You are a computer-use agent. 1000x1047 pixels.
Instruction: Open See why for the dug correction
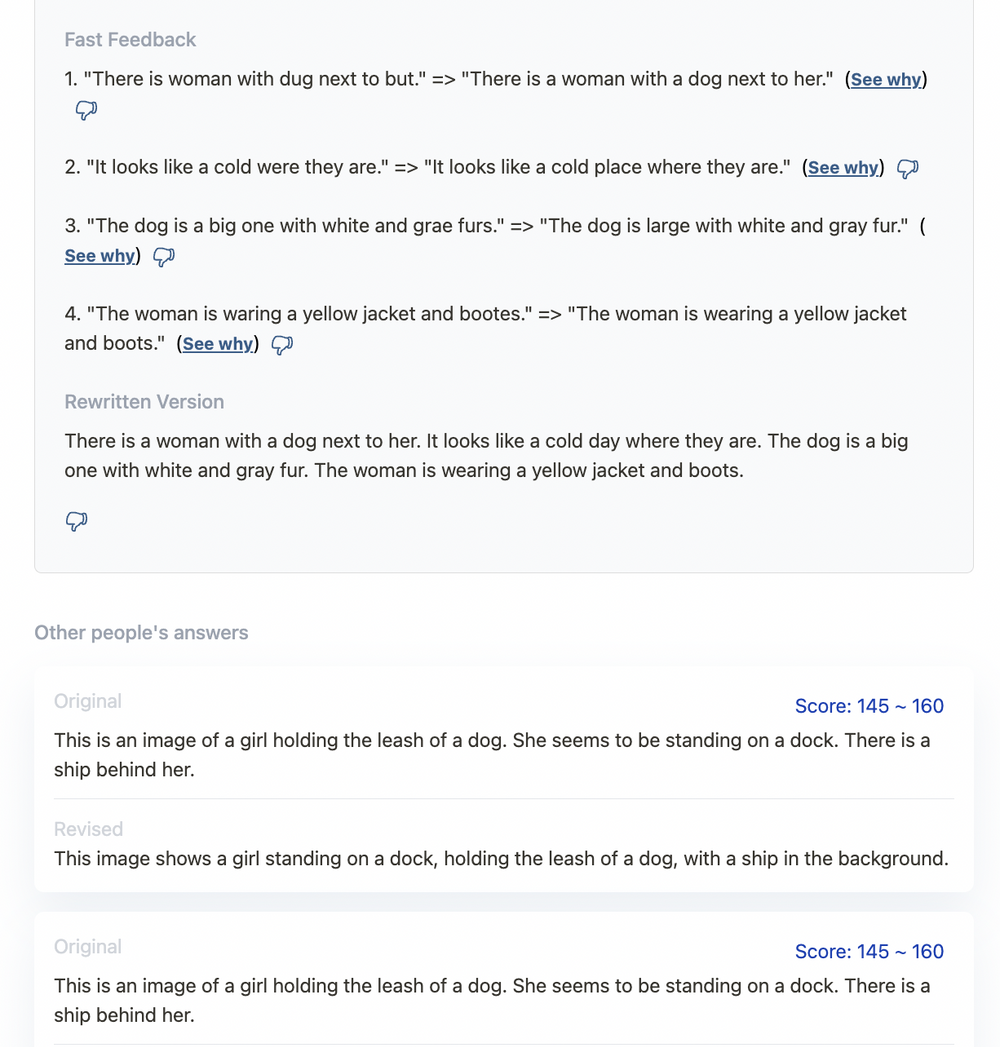(x=885, y=79)
